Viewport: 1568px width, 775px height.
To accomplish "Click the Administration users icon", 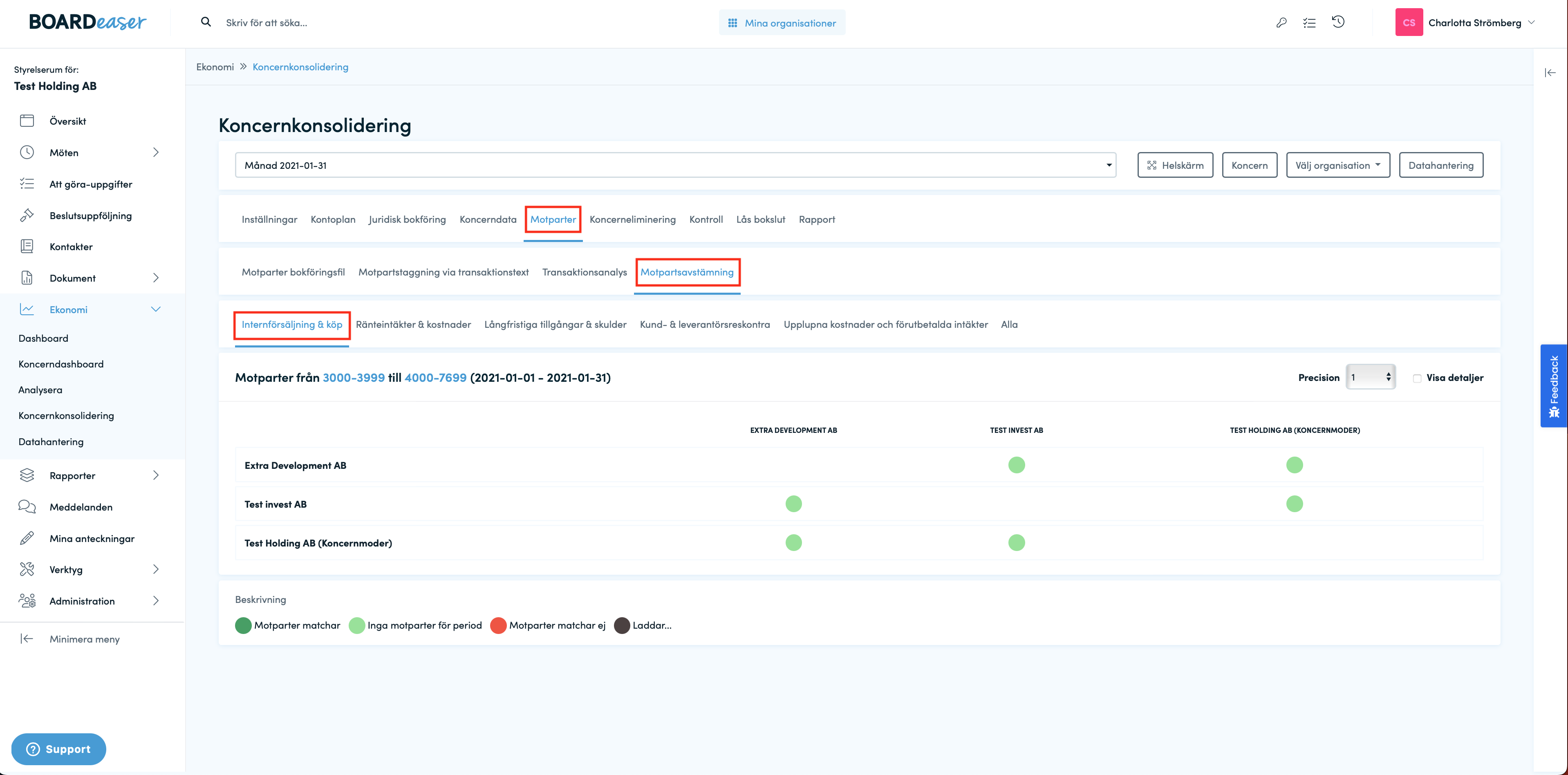I will point(27,601).
